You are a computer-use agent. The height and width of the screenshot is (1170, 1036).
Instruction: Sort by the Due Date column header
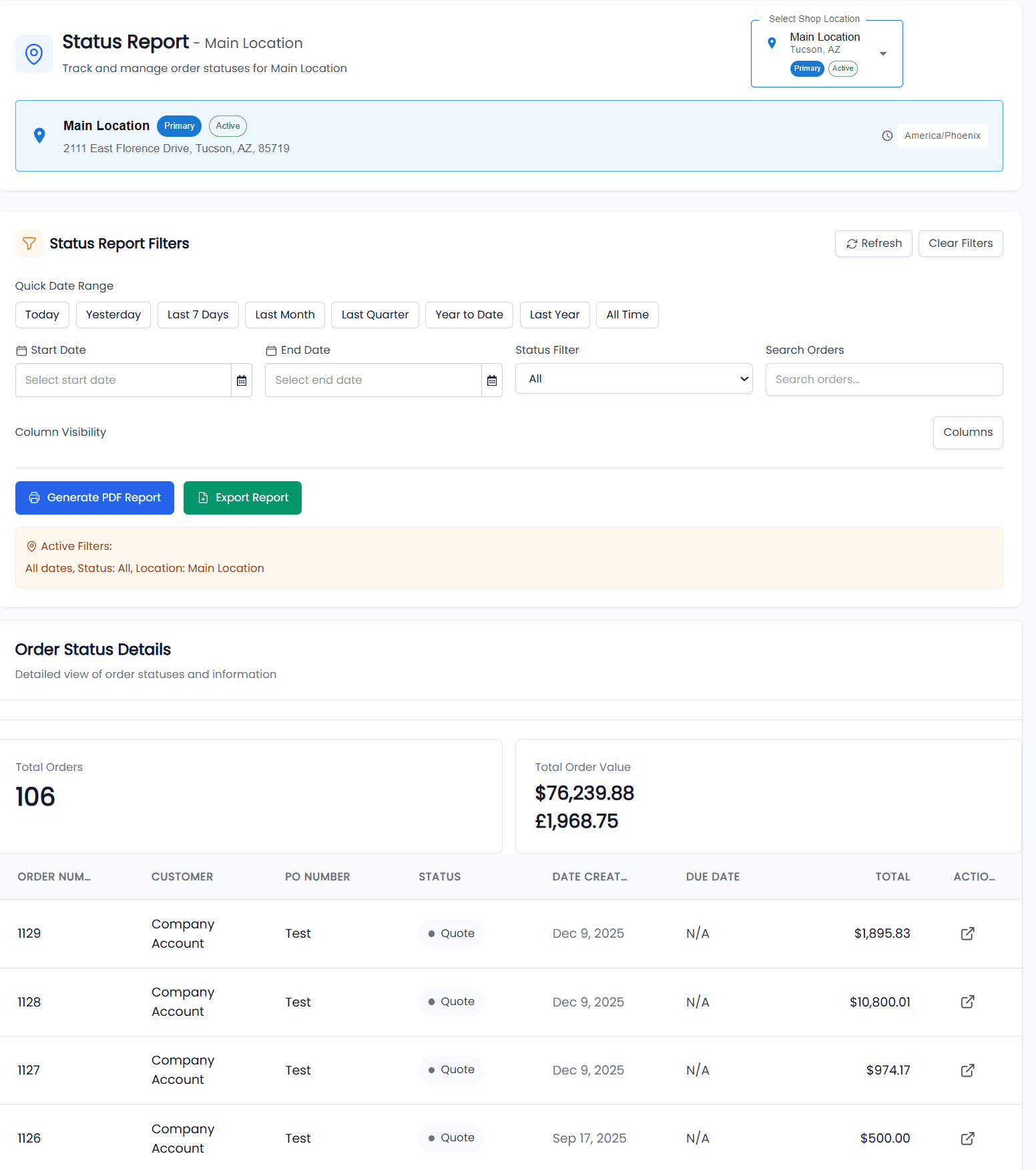point(713,877)
